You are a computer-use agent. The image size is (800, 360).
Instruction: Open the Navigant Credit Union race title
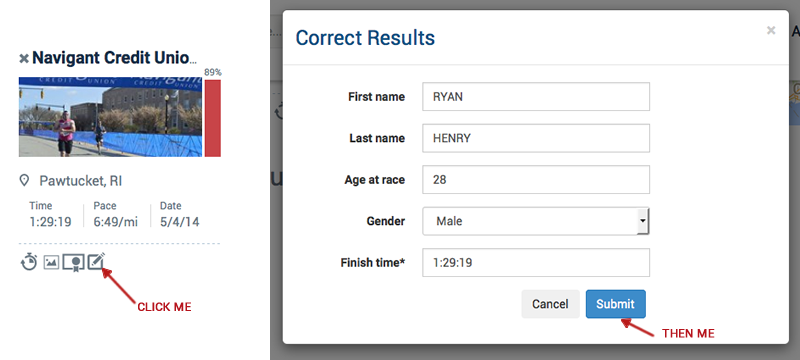point(114,58)
